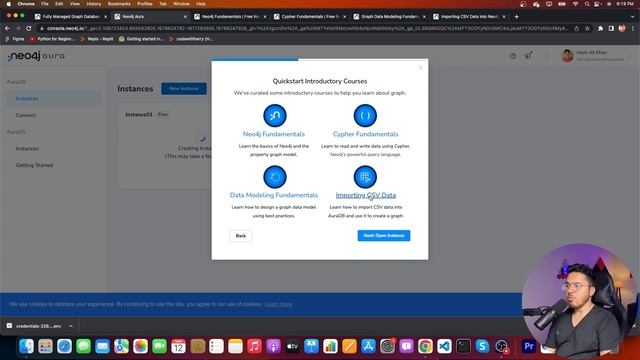
Task: Expand the credentials download item menu
Action: pos(71,326)
